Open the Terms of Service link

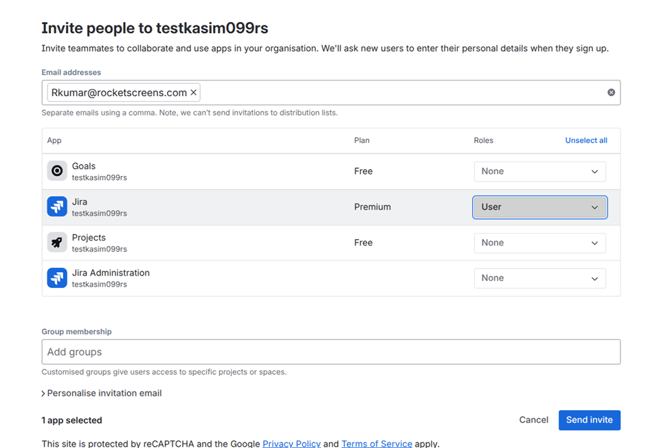[376, 443]
